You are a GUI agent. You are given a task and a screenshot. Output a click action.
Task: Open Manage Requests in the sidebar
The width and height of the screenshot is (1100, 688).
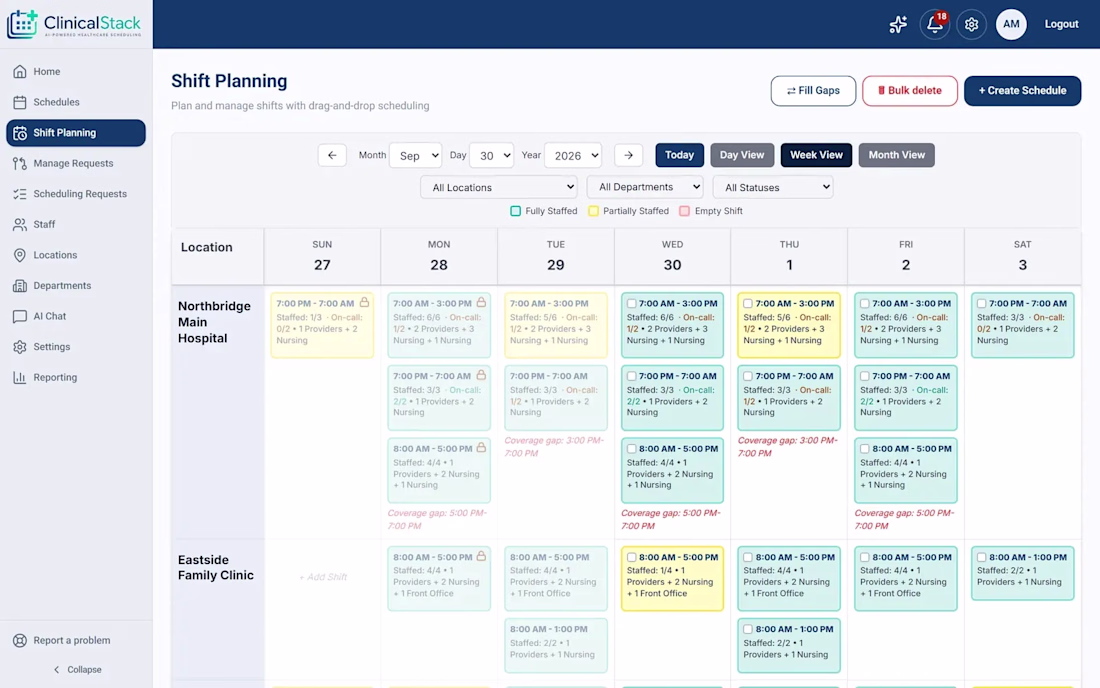click(x=76, y=163)
